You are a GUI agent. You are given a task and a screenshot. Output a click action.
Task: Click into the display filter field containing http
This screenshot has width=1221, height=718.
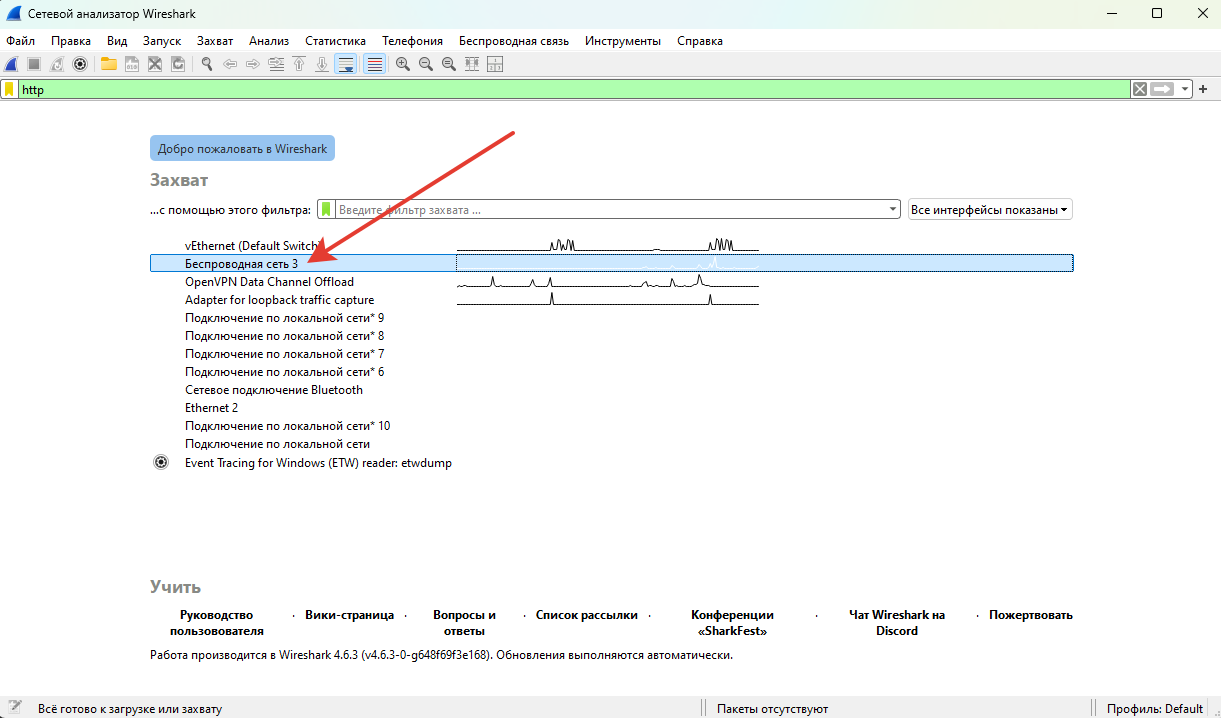pos(574,89)
